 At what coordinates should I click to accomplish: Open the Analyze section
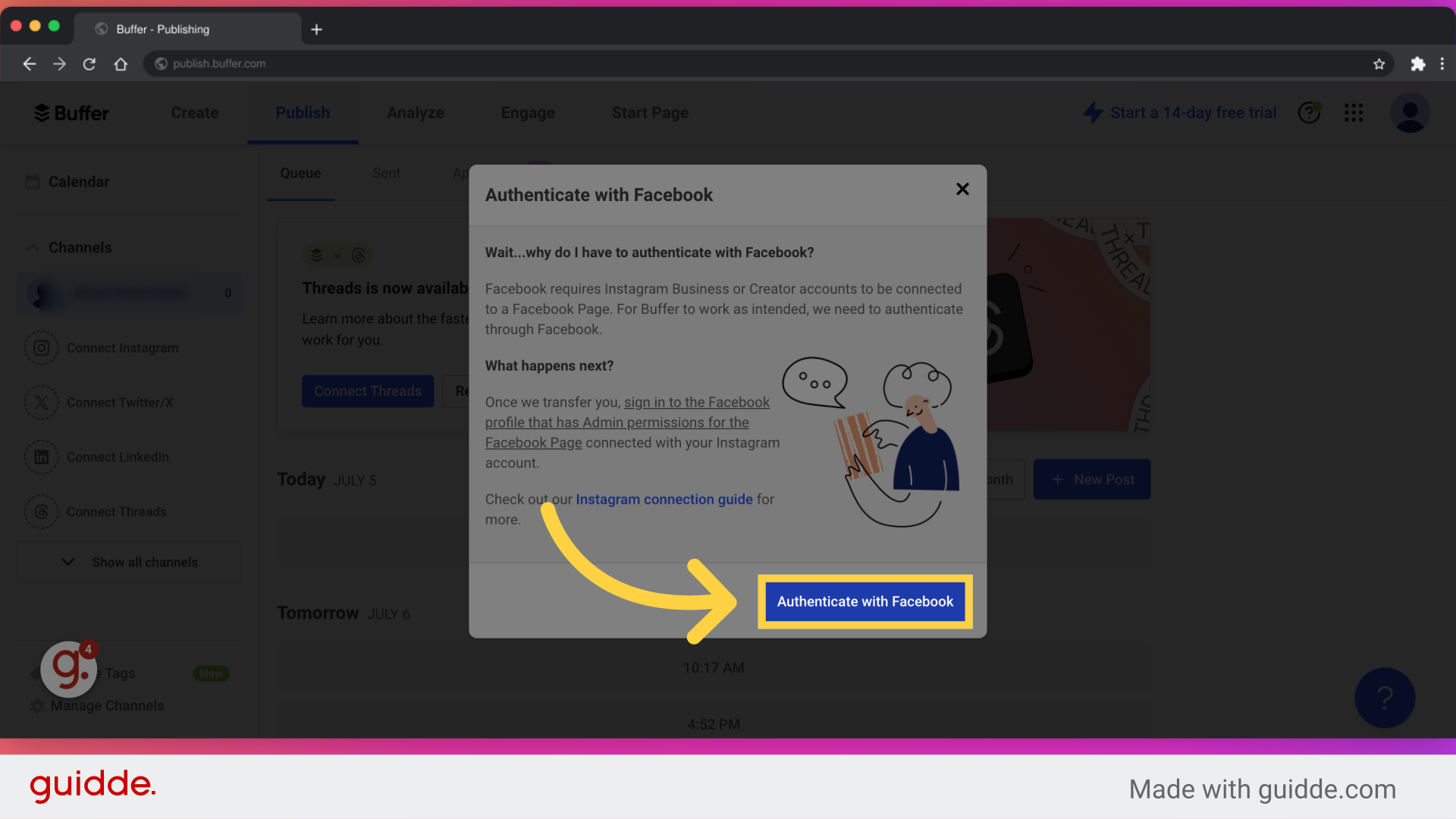pos(416,112)
